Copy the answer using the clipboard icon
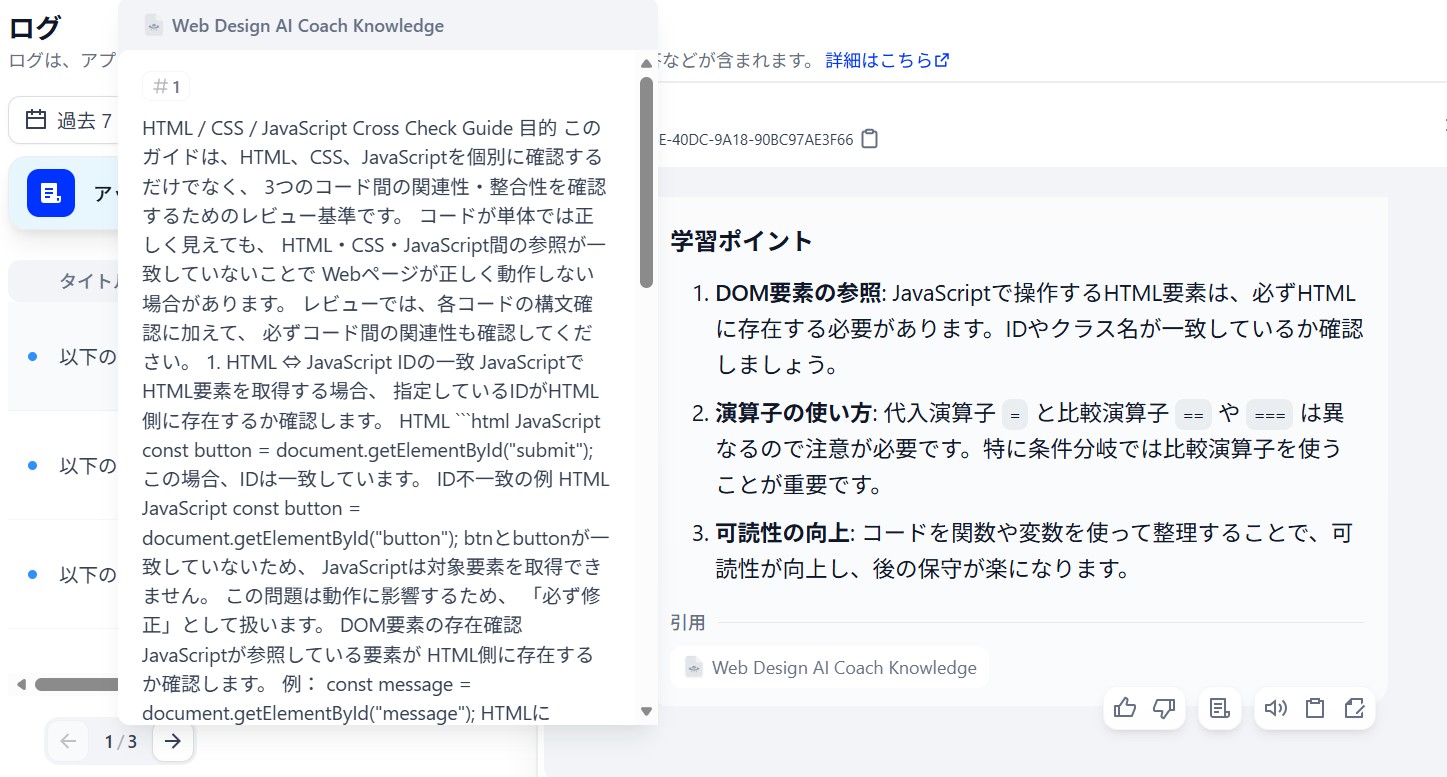 (1315, 708)
